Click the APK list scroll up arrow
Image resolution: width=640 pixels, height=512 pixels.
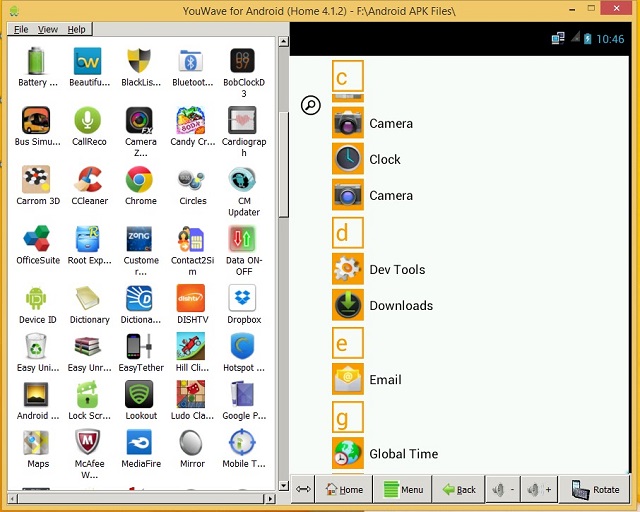tap(283, 41)
